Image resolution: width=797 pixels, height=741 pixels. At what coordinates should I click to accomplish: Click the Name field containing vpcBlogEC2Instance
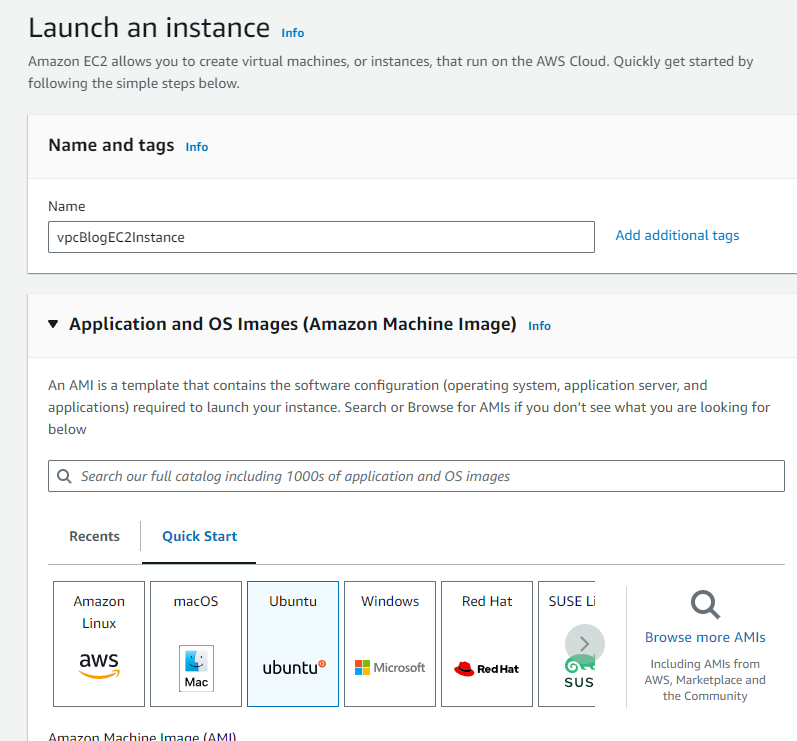(x=321, y=237)
